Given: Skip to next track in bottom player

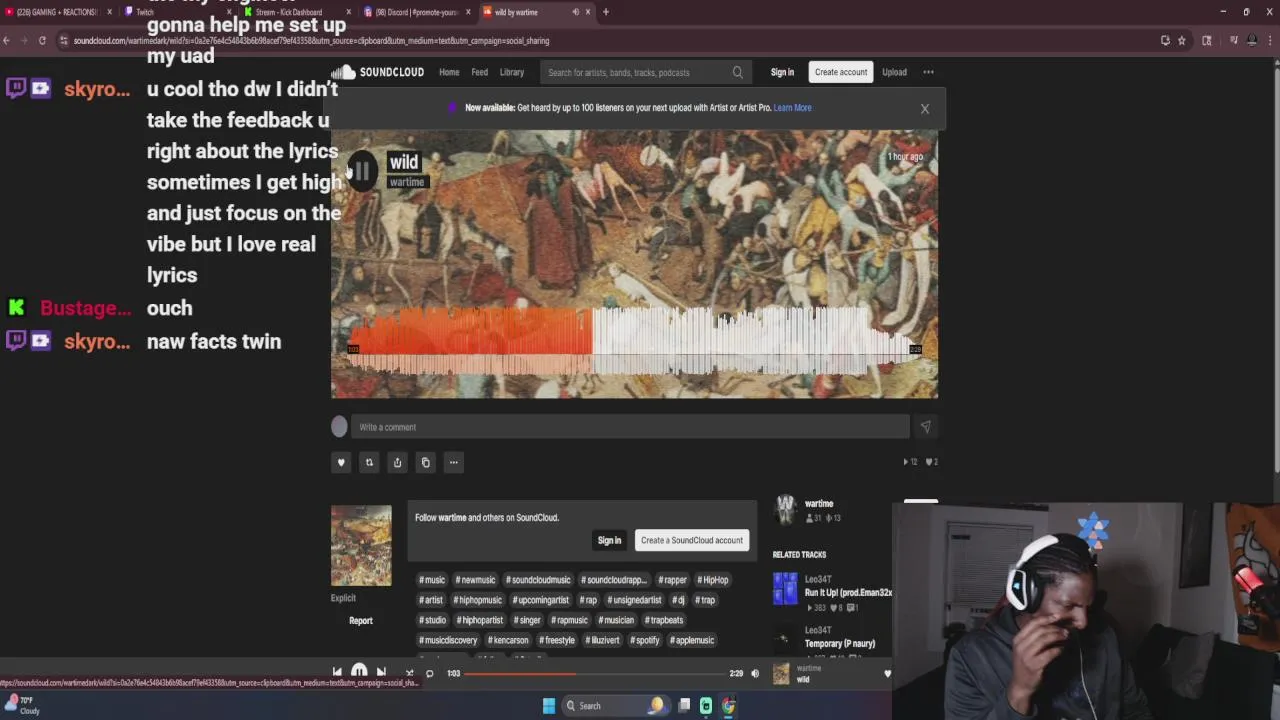Looking at the screenshot, I should [381, 673].
